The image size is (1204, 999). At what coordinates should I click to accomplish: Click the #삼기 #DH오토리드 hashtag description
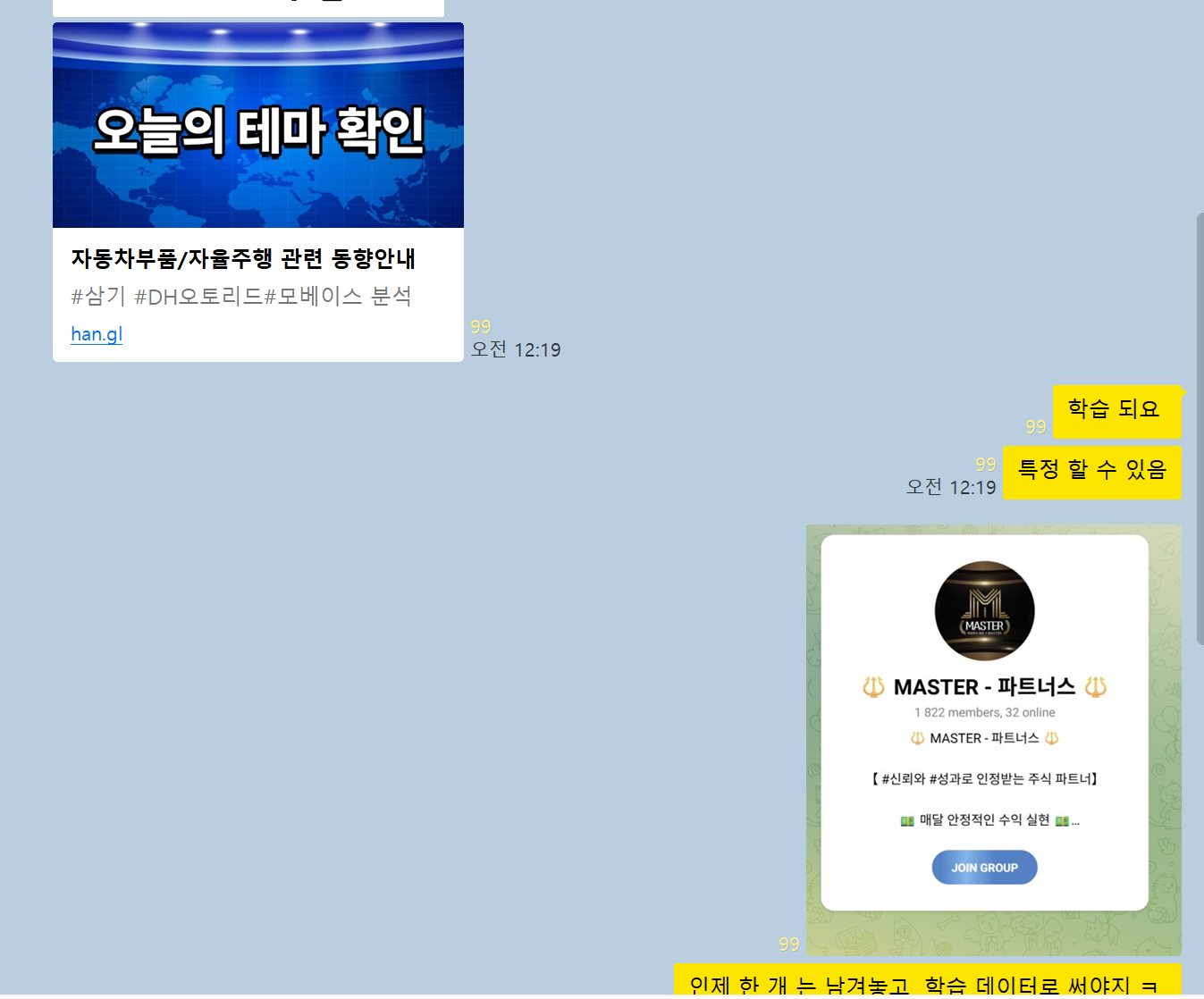pos(241,297)
